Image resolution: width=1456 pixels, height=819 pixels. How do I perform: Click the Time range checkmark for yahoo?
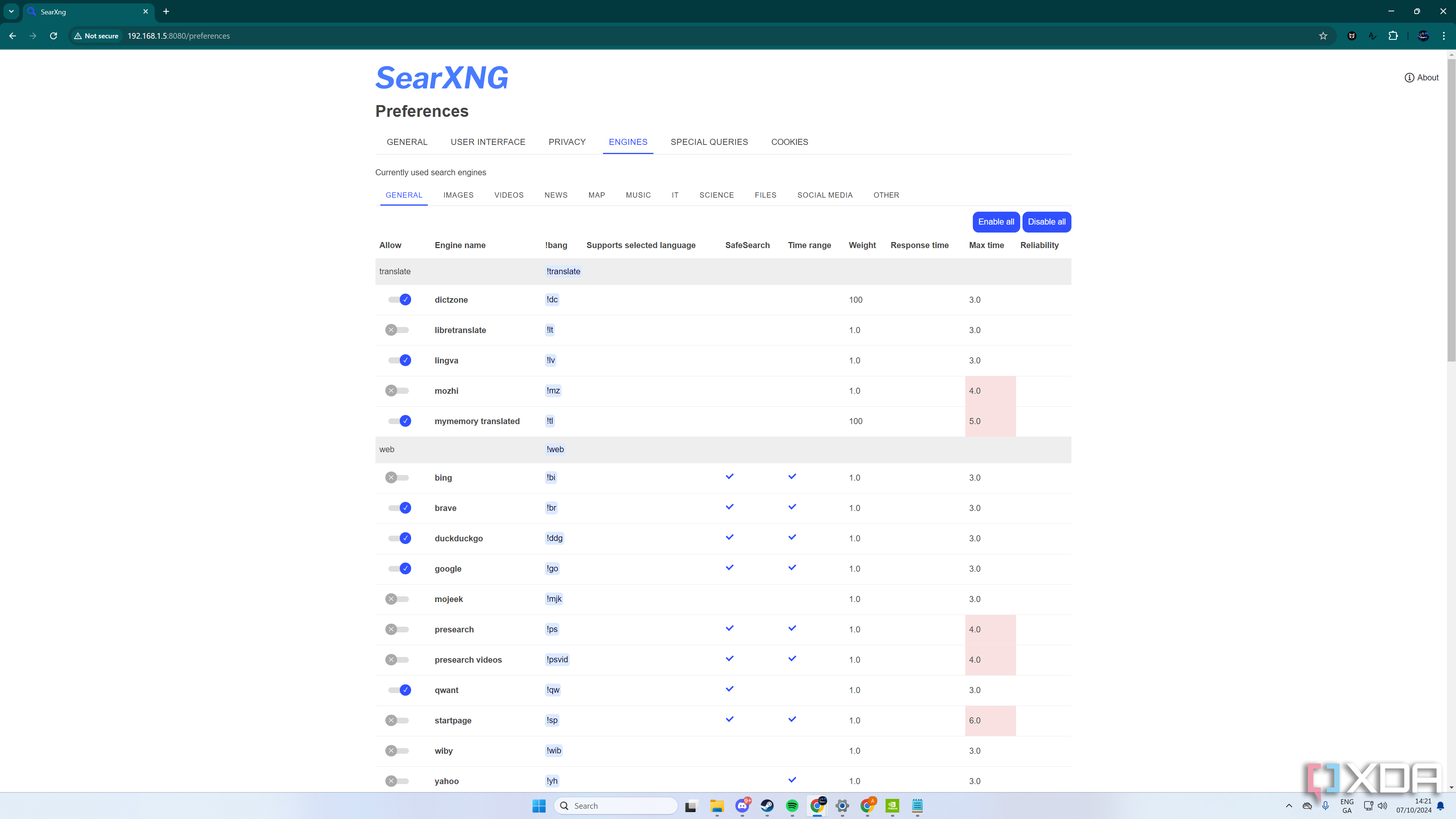click(792, 780)
